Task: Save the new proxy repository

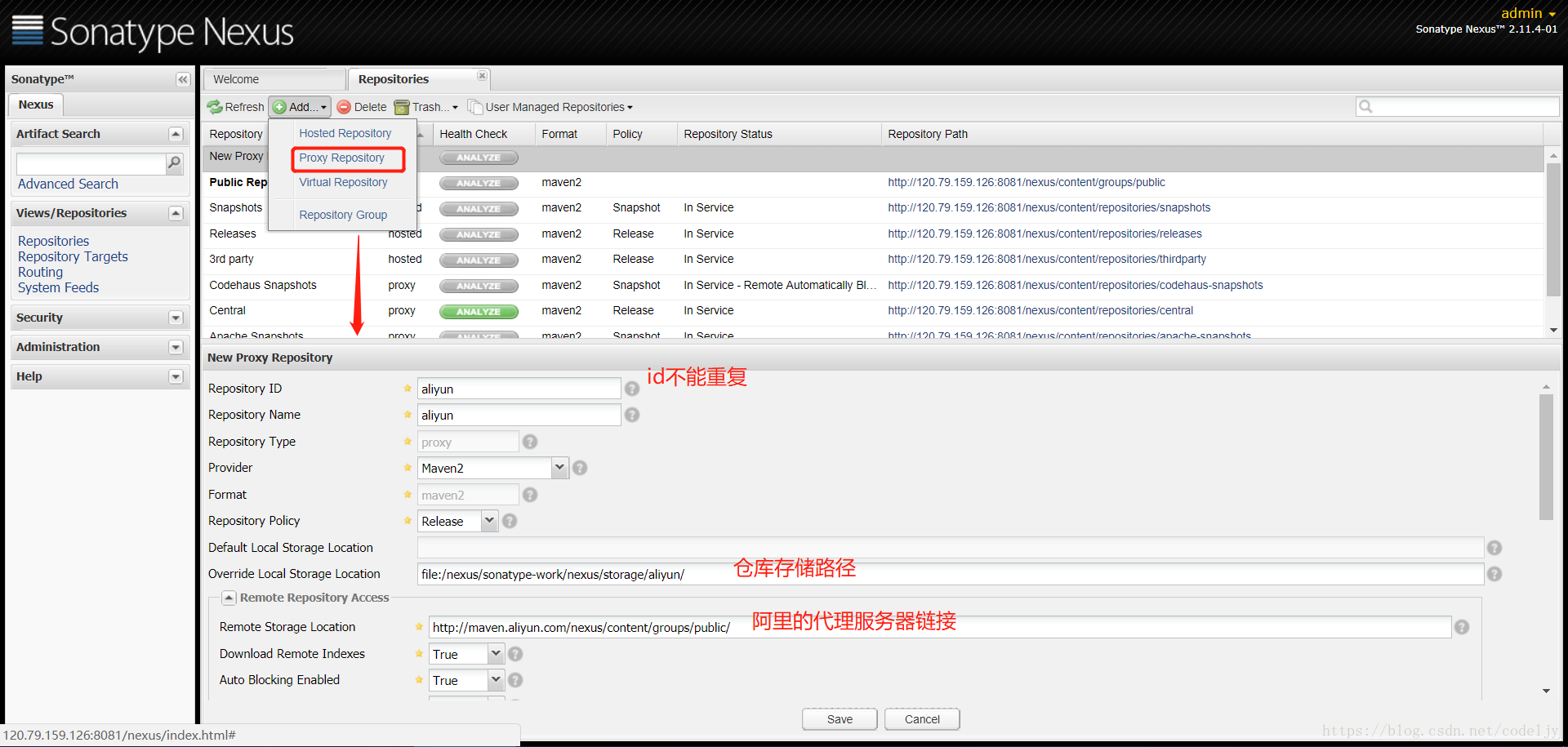Action: [840, 719]
